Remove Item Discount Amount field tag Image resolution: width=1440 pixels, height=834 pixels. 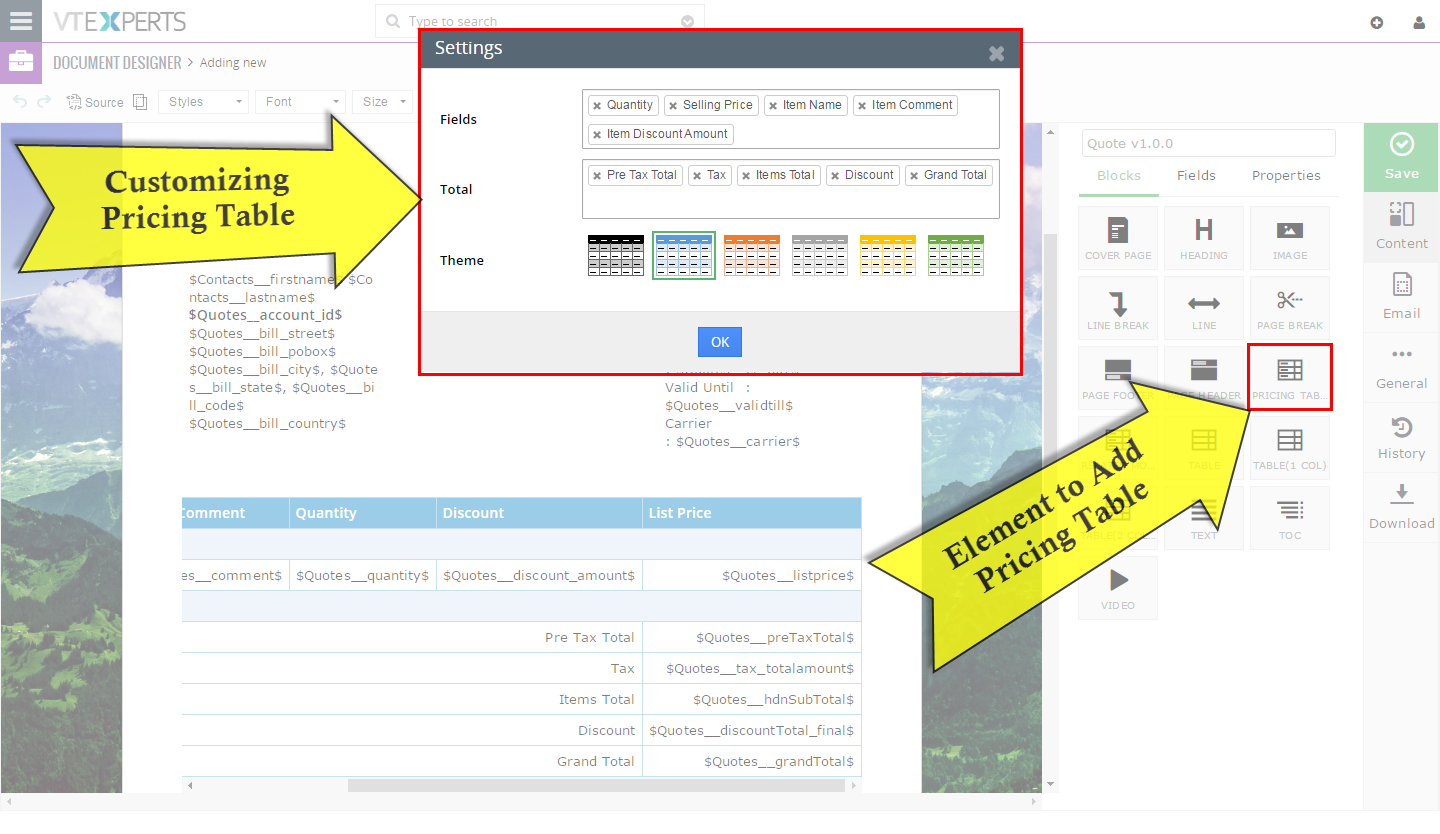tap(597, 134)
